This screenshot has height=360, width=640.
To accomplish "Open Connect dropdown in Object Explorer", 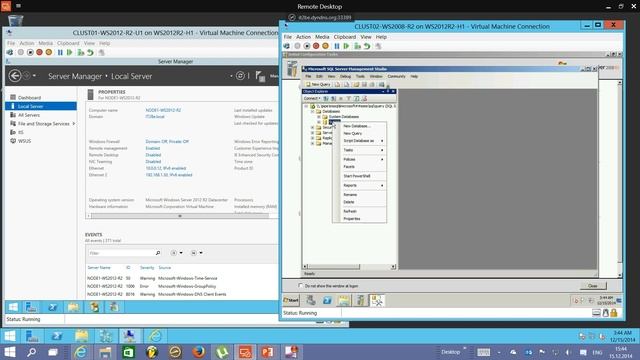I will [x=312, y=98].
